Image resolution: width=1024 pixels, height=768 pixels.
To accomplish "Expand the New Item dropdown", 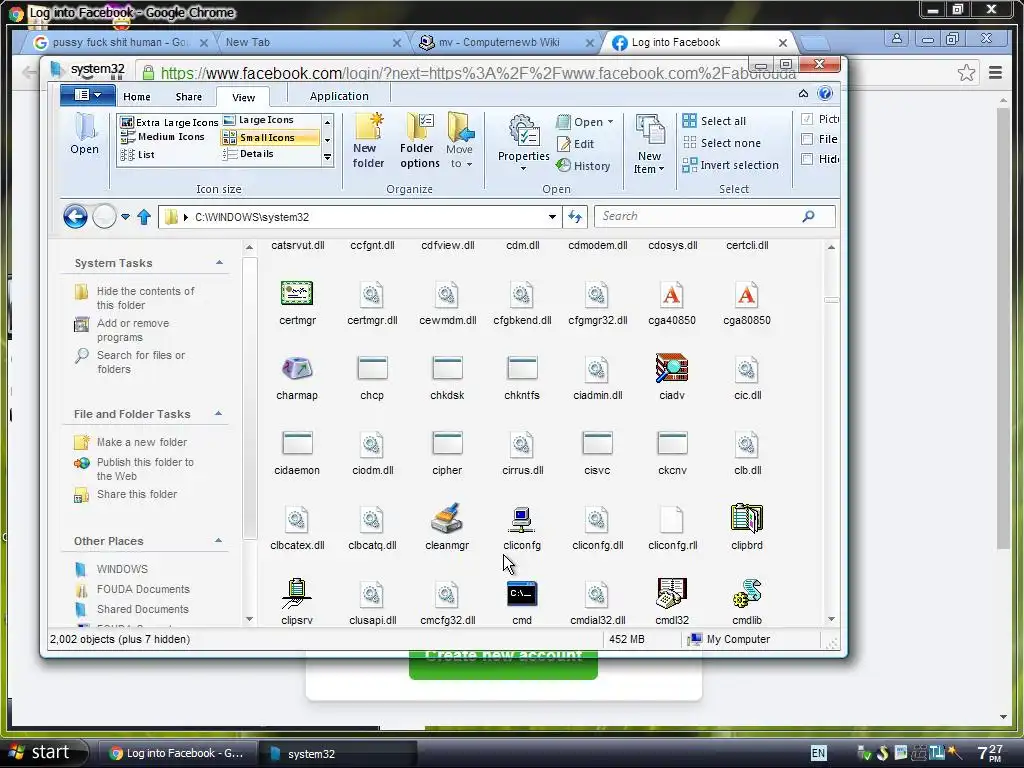I will click(x=662, y=169).
